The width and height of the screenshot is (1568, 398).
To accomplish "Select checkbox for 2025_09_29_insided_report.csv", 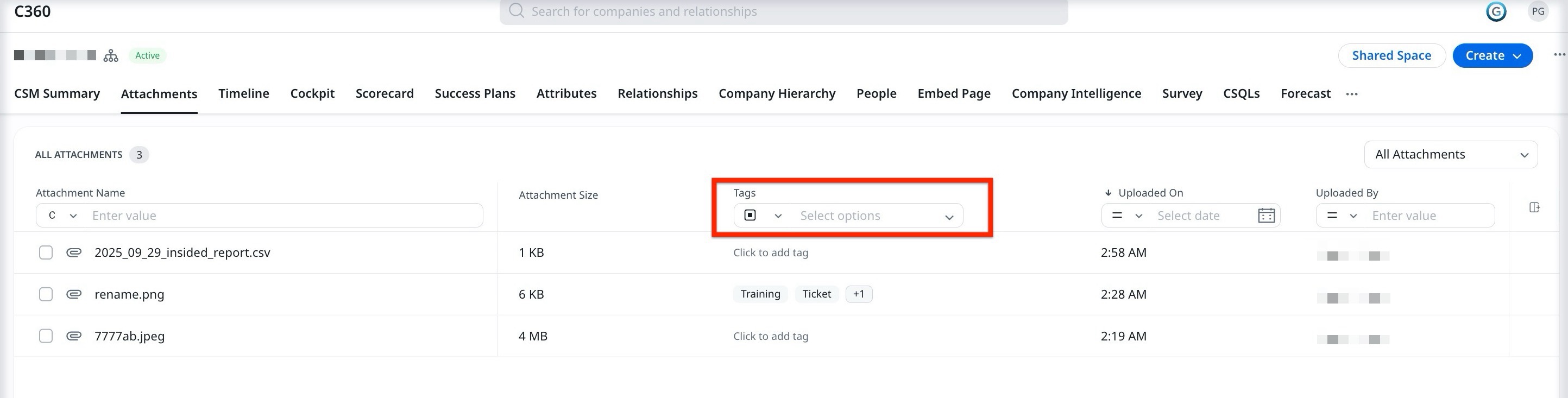I will pyautogui.click(x=46, y=252).
